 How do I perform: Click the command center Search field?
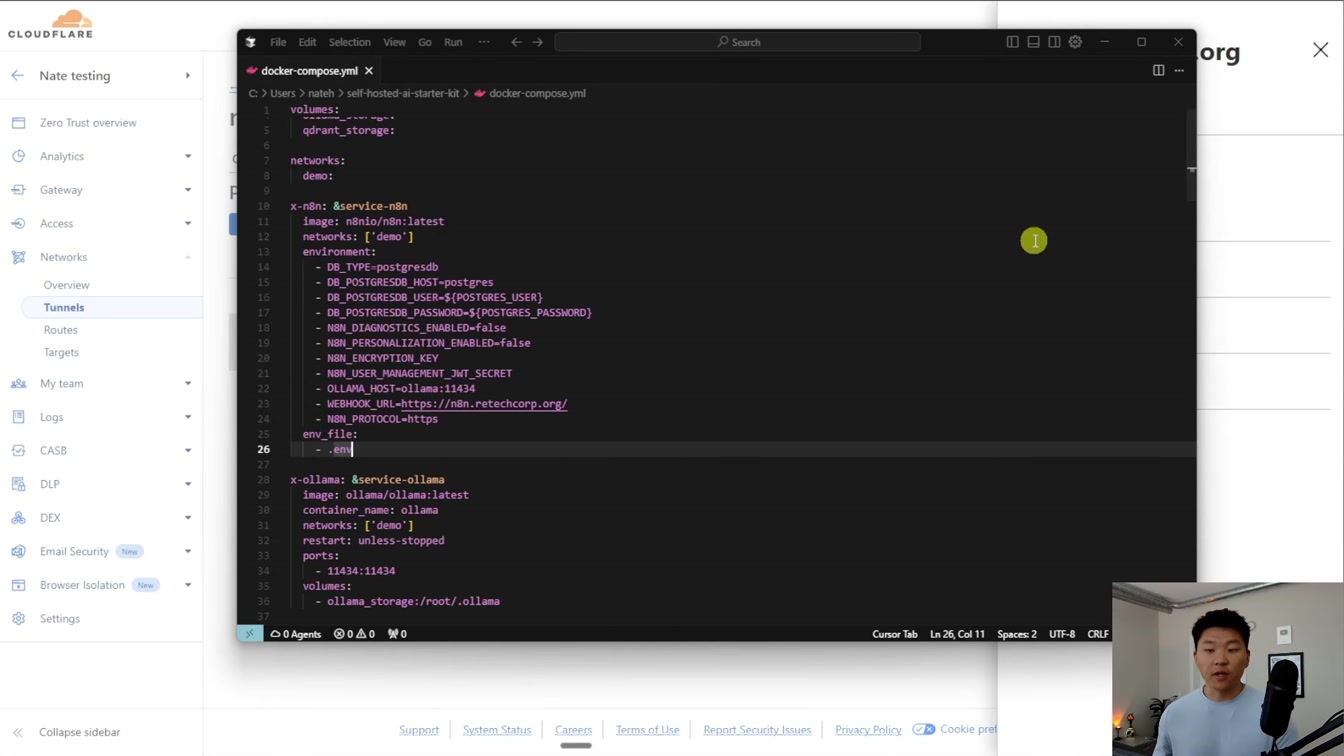(738, 42)
